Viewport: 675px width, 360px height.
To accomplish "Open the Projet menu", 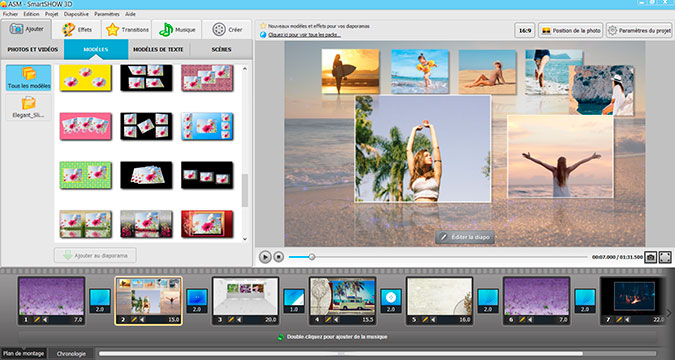I will coord(52,14).
